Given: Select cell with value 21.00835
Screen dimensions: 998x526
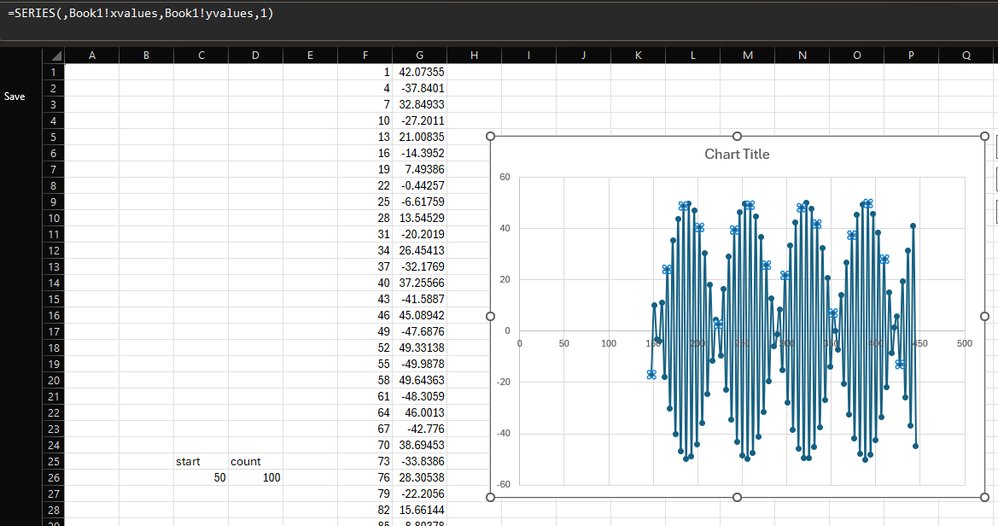Looking at the screenshot, I should tap(419, 137).
